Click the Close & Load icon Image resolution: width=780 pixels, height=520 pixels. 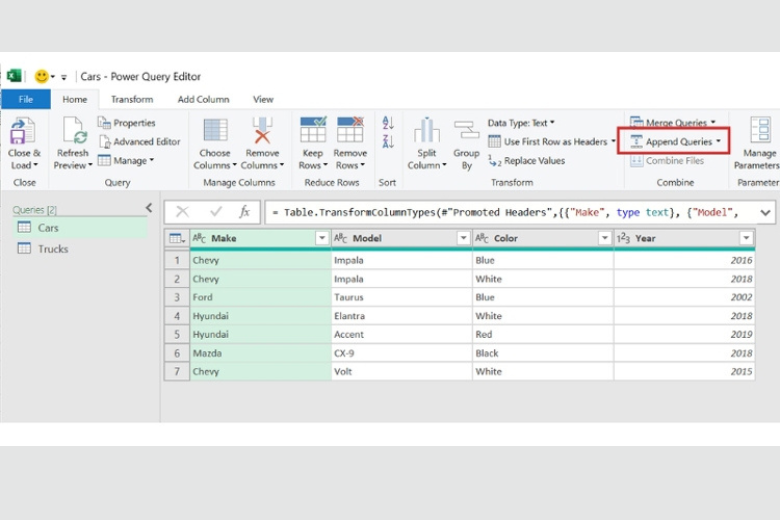pos(24,131)
